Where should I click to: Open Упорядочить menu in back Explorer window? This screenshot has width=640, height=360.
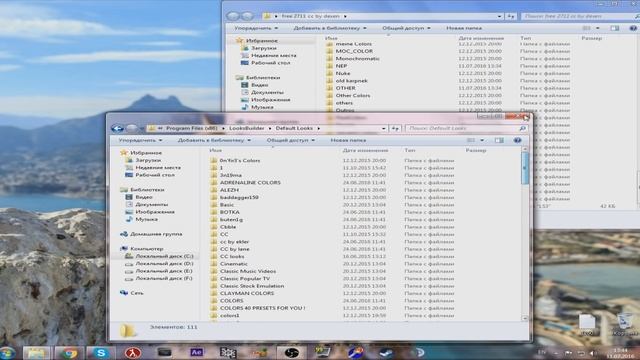pos(256,28)
